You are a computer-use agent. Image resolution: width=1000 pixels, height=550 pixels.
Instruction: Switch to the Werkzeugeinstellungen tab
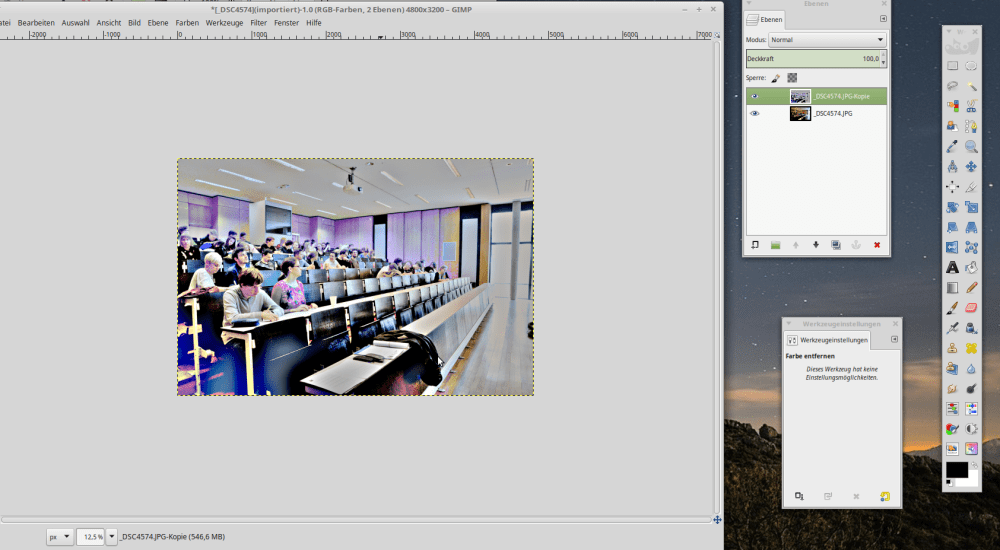click(828, 341)
